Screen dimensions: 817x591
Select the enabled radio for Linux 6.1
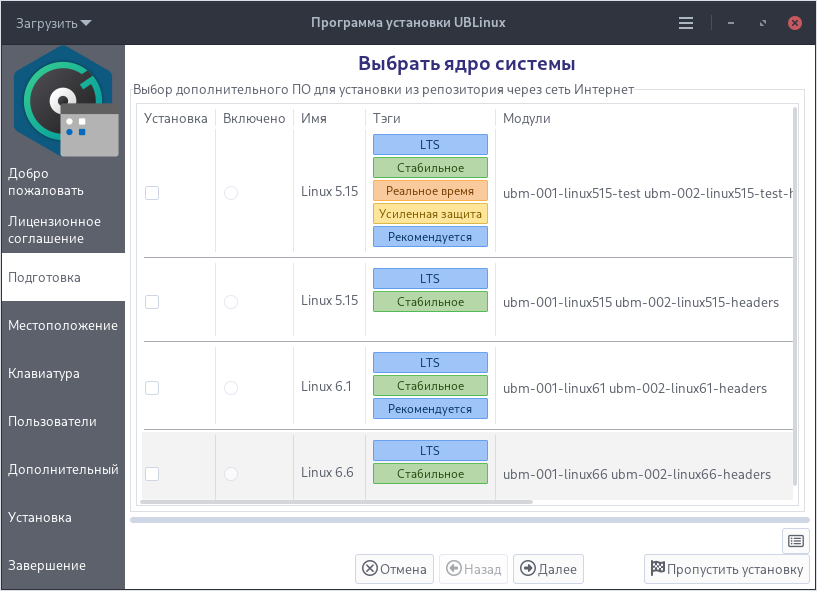231,388
